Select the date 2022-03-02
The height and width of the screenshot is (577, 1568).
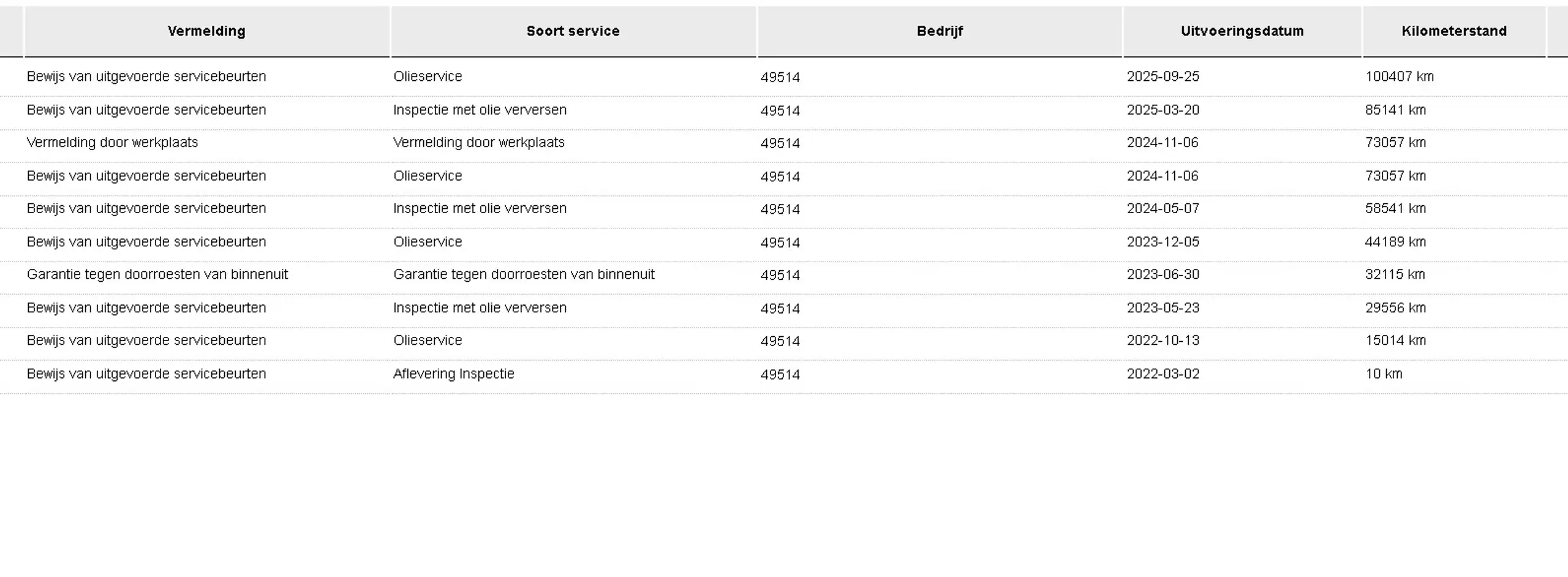click(x=1163, y=374)
